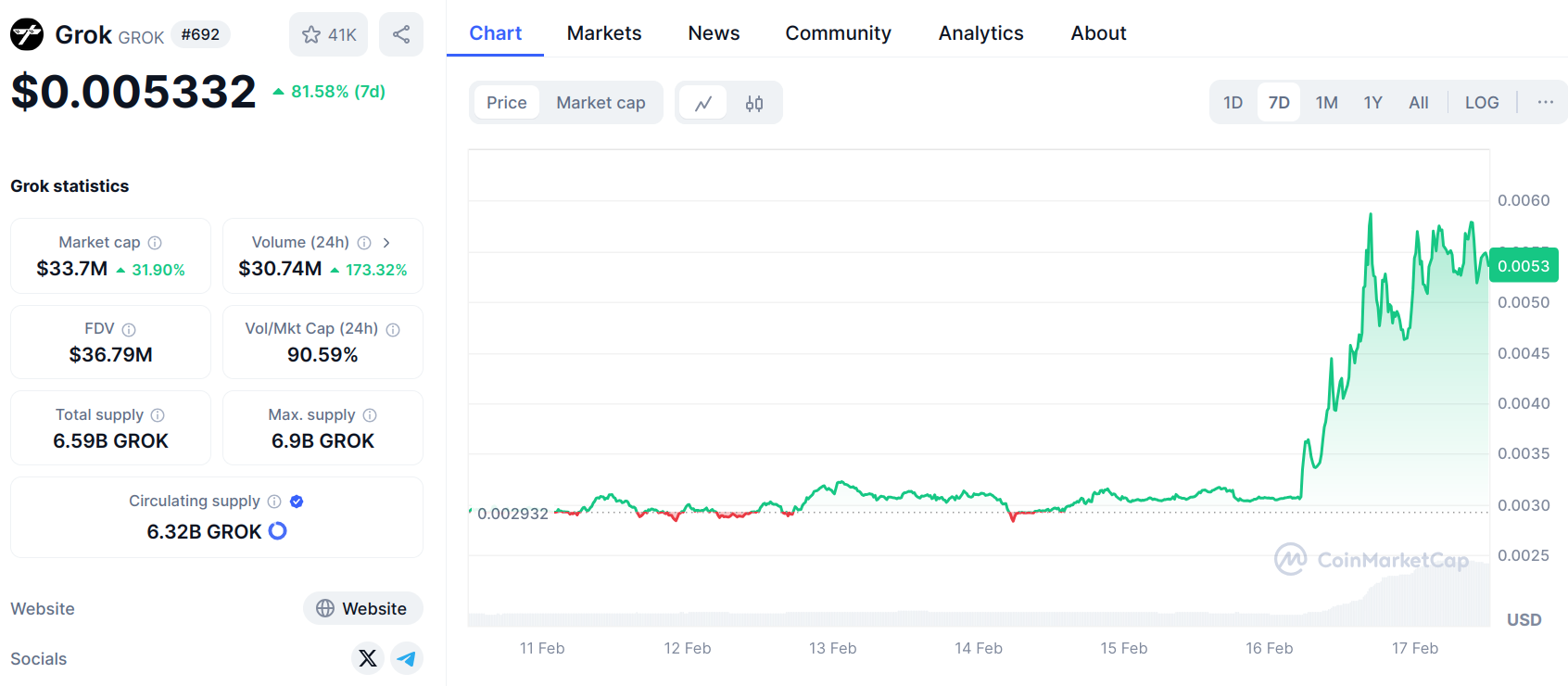The height and width of the screenshot is (686, 1568).
Task: Expand Volume (24h) details chevron
Action: click(386, 243)
